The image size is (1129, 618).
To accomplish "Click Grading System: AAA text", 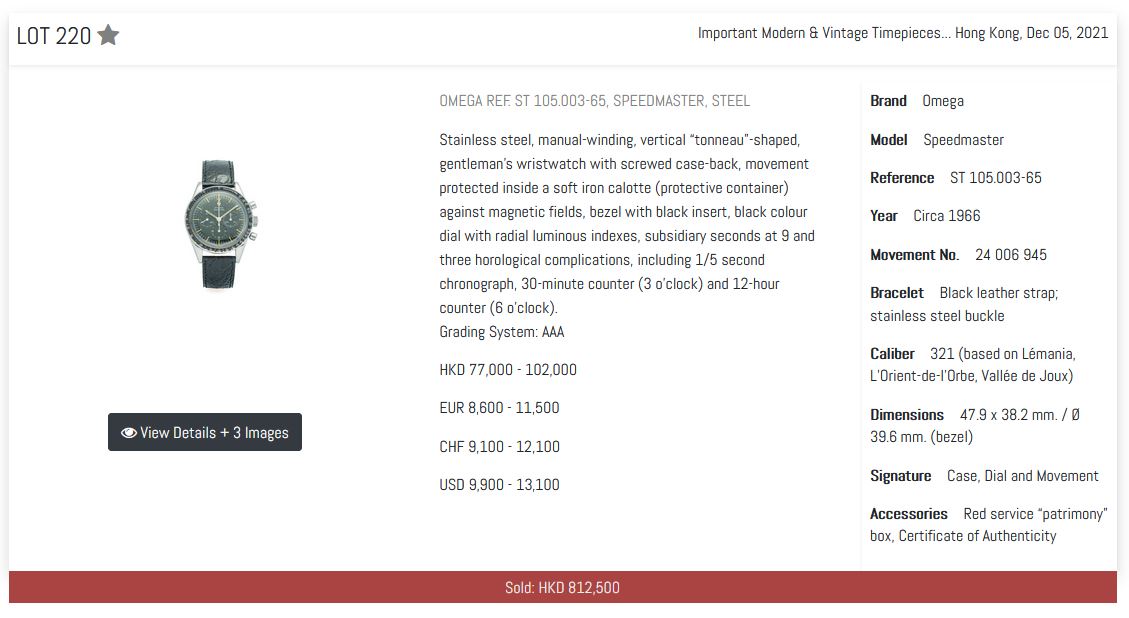I will click(x=502, y=332).
